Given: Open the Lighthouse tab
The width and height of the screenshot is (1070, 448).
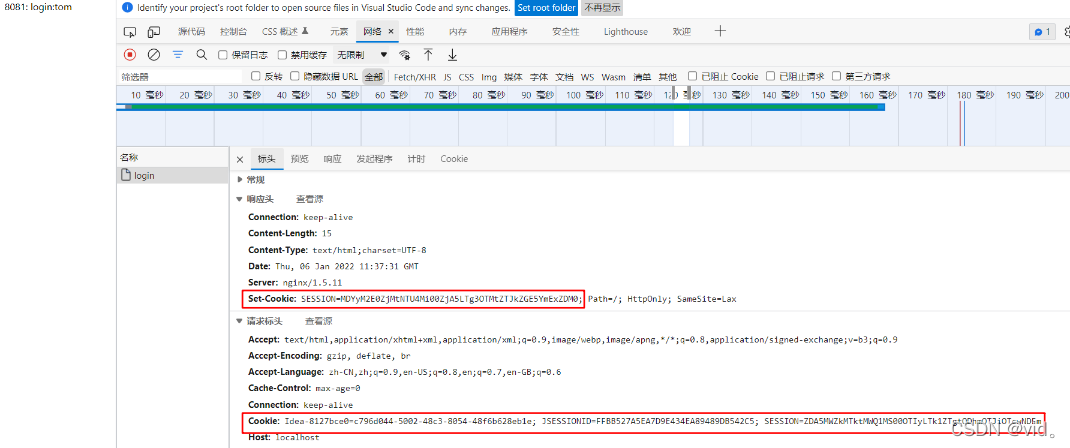Looking at the screenshot, I should [626, 32].
